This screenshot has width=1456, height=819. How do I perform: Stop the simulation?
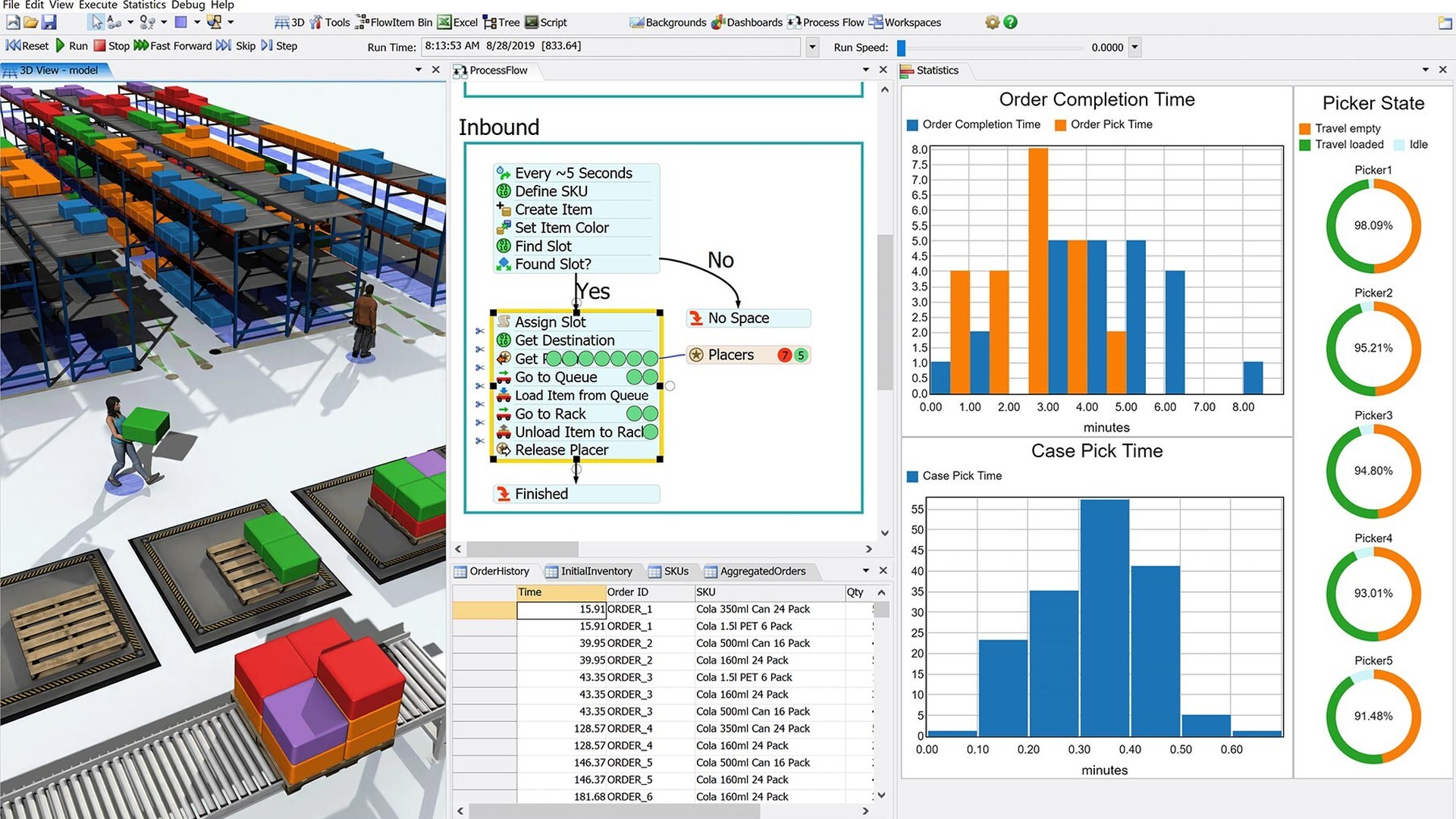point(111,45)
